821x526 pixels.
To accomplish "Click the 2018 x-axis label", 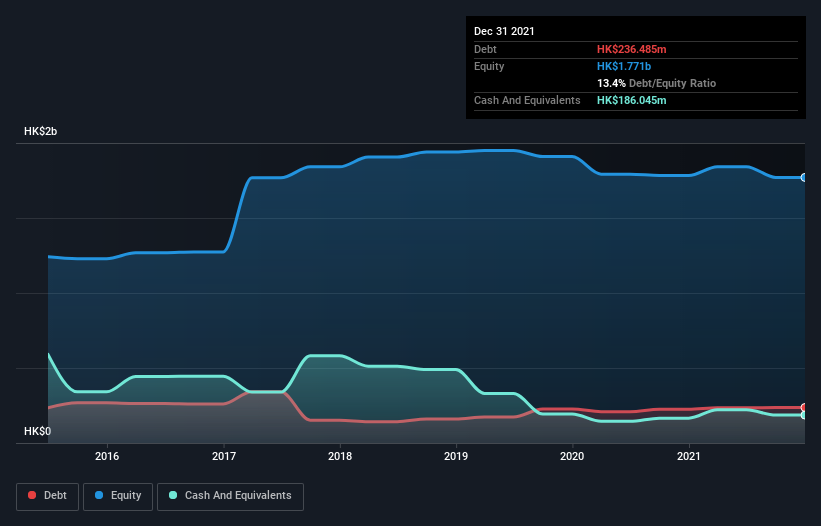I will pyautogui.click(x=340, y=456).
